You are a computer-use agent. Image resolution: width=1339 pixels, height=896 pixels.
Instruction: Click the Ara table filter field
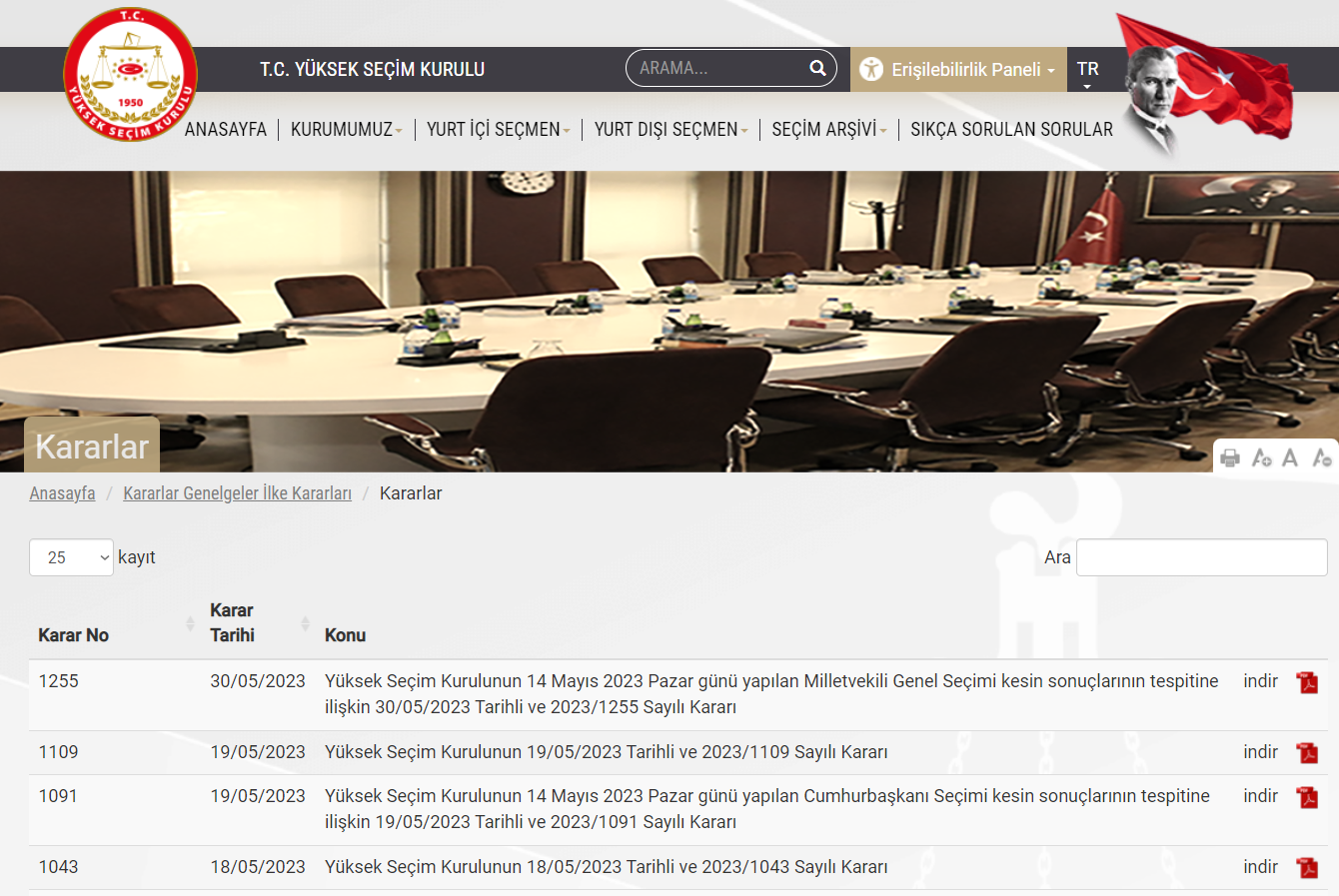click(x=1201, y=557)
